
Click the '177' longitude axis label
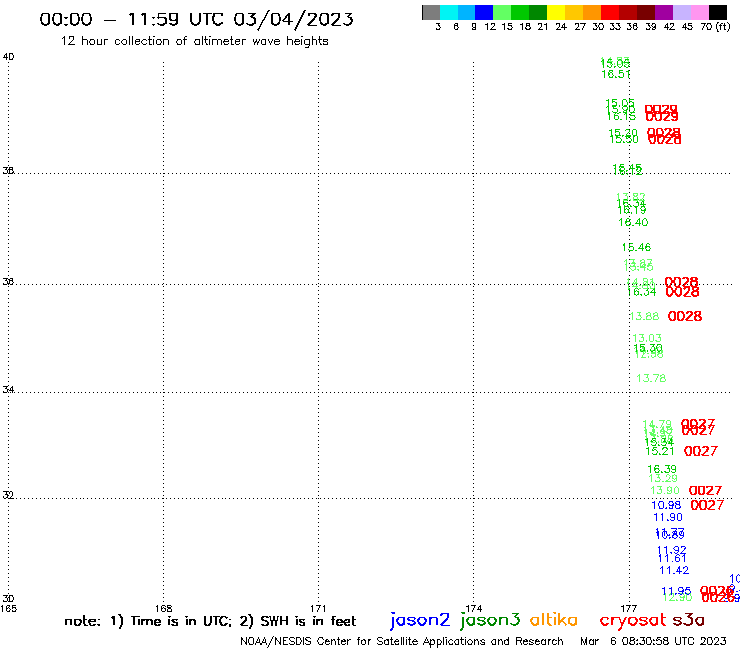pyautogui.click(x=629, y=608)
